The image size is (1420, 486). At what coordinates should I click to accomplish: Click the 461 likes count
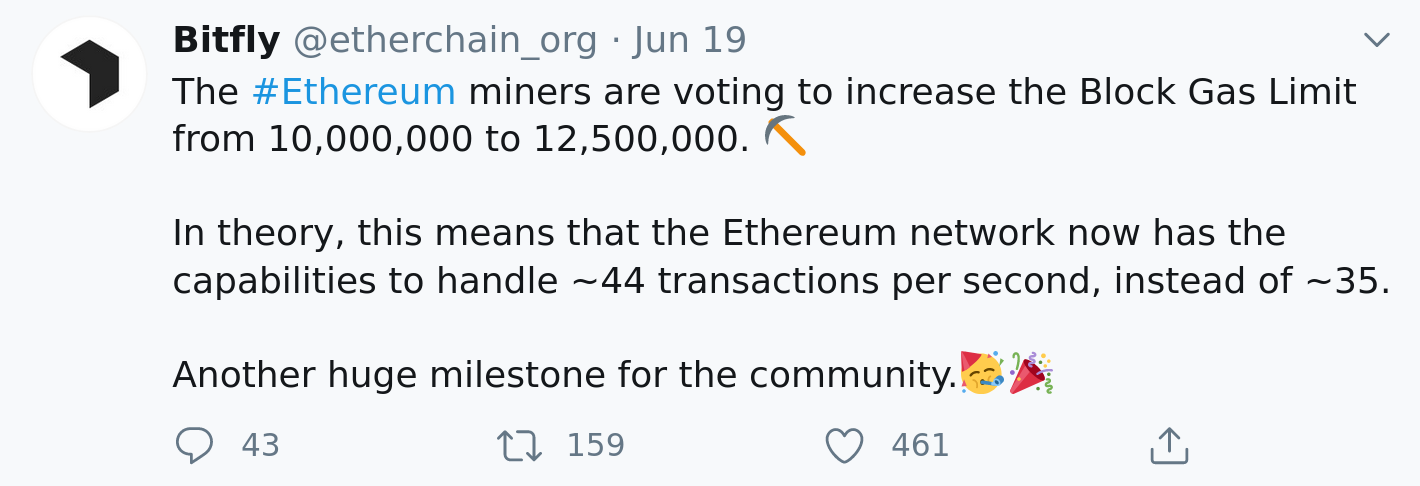(920, 446)
